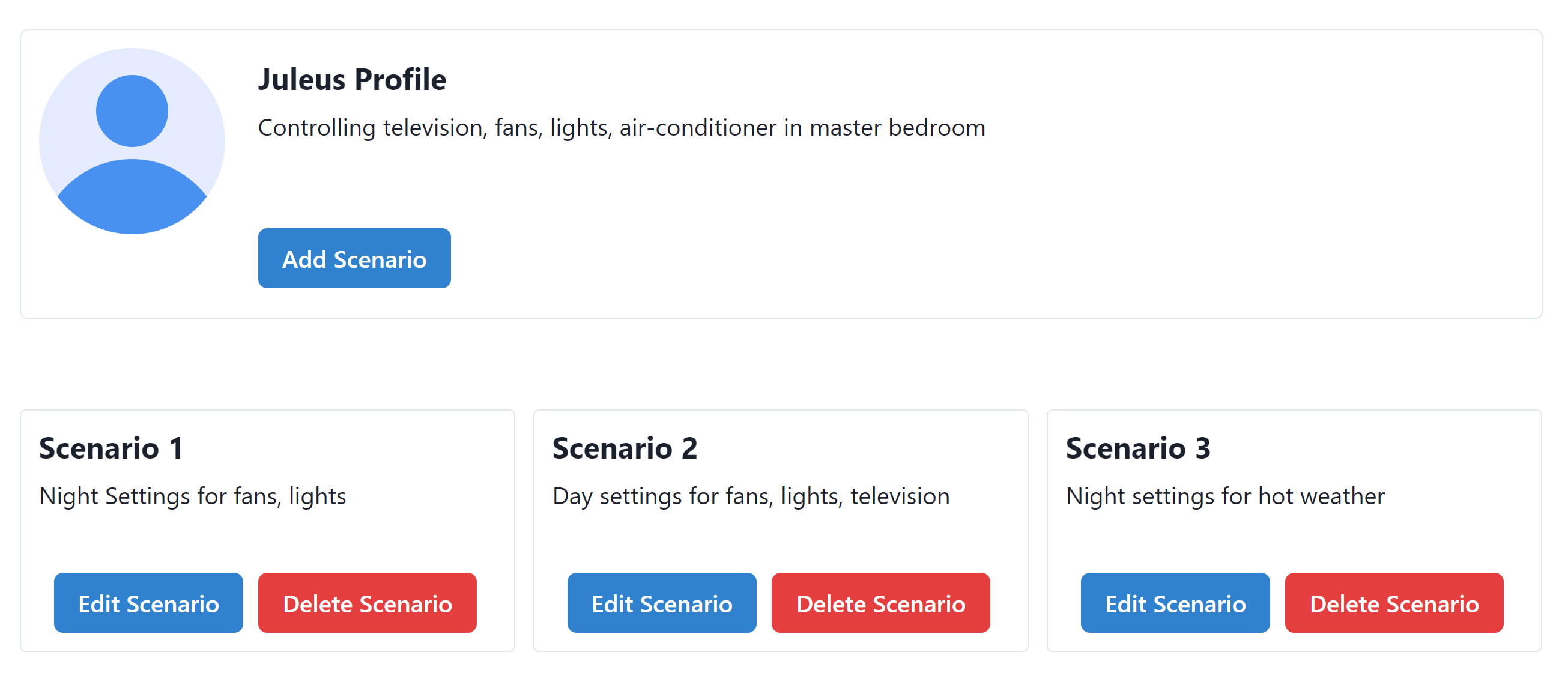Click the profile description text
This screenshot has height=679, width=1568.
point(622,128)
